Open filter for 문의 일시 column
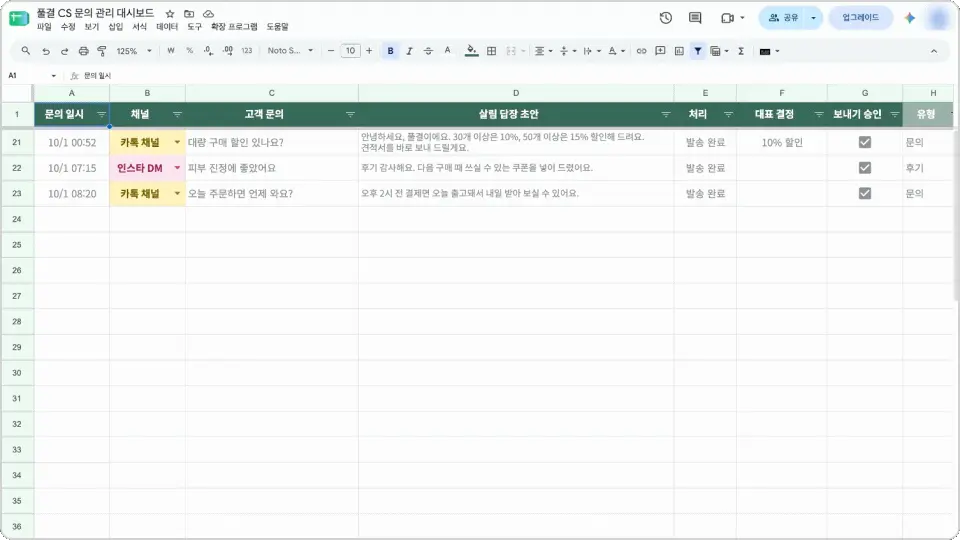Viewport: 960px width, 540px height. [102, 114]
